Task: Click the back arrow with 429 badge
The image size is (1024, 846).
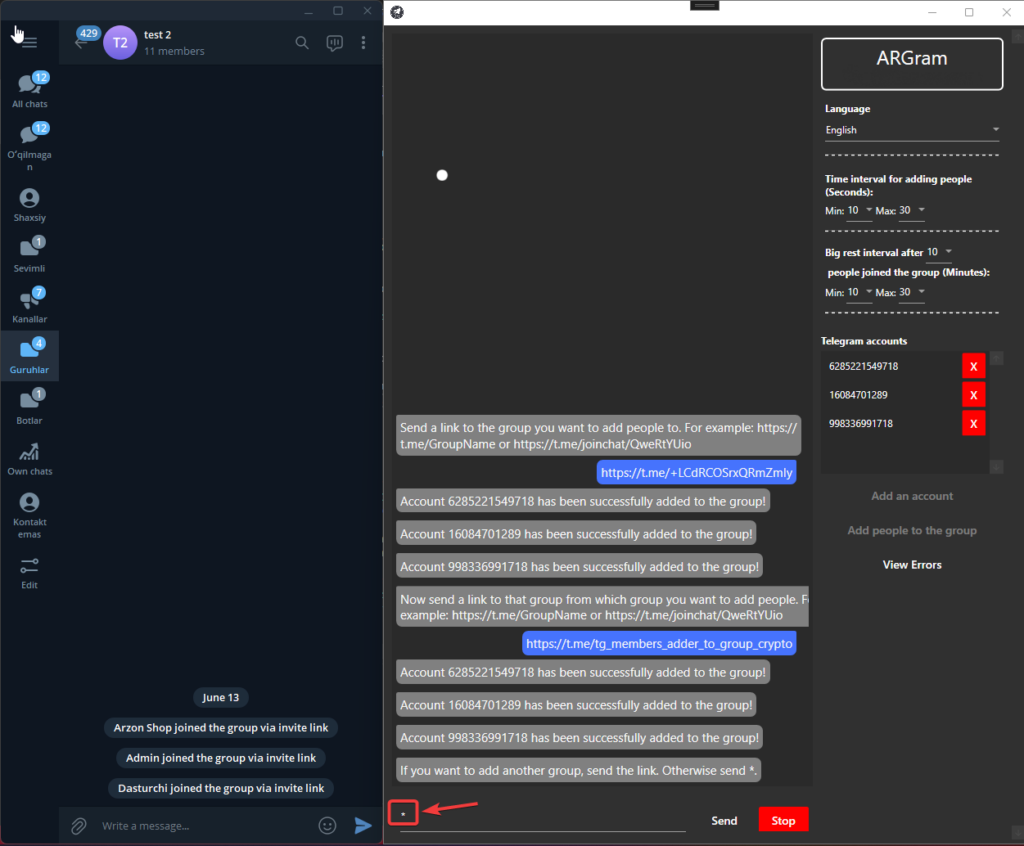Action: pos(82,42)
